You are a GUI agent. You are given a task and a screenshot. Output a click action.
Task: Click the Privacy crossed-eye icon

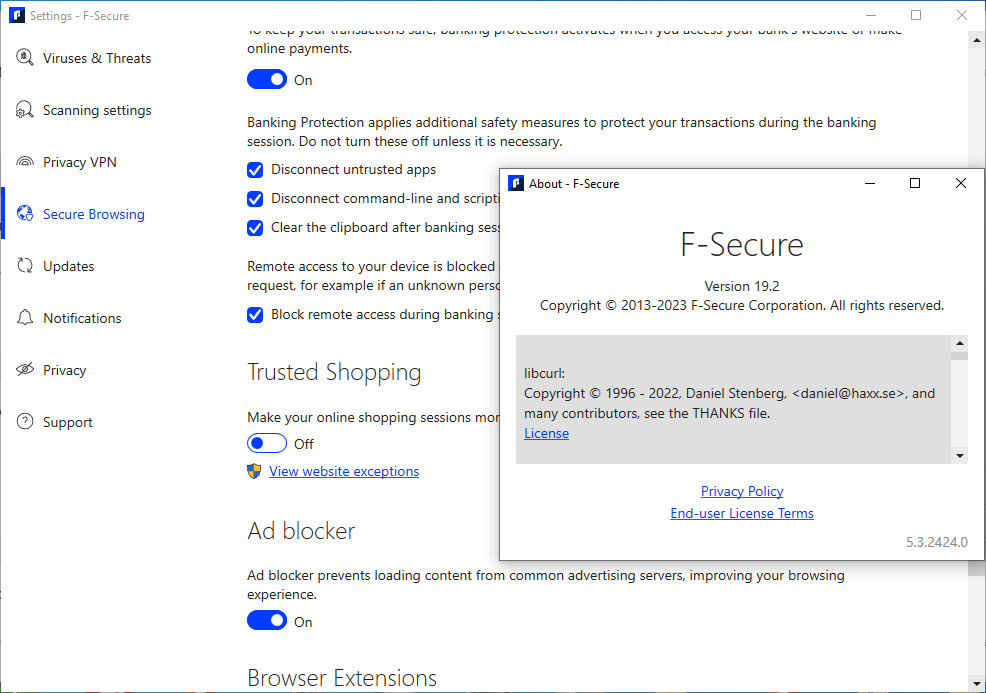pyautogui.click(x=25, y=370)
